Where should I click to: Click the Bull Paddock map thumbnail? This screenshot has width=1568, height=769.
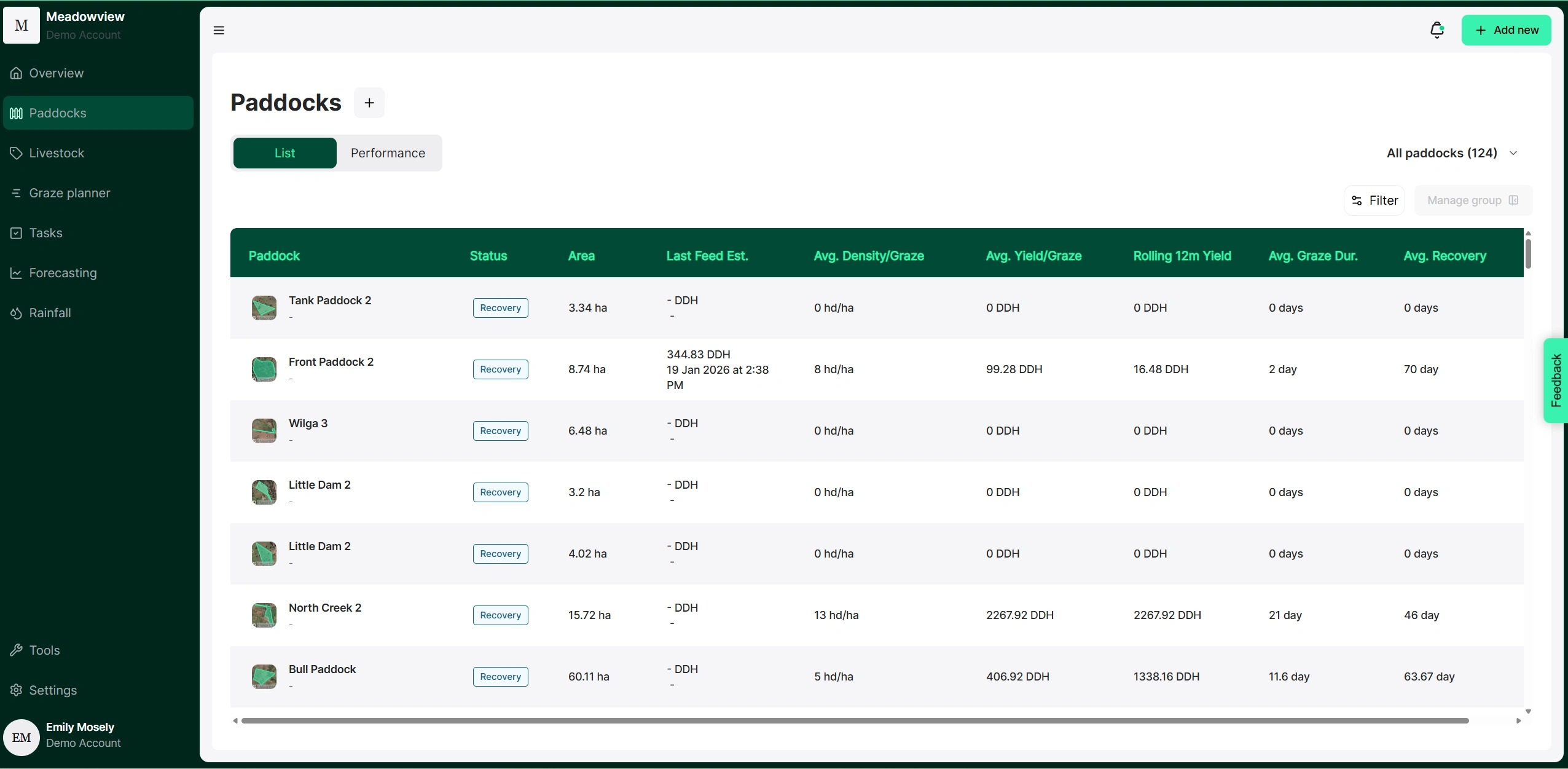tap(264, 676)
